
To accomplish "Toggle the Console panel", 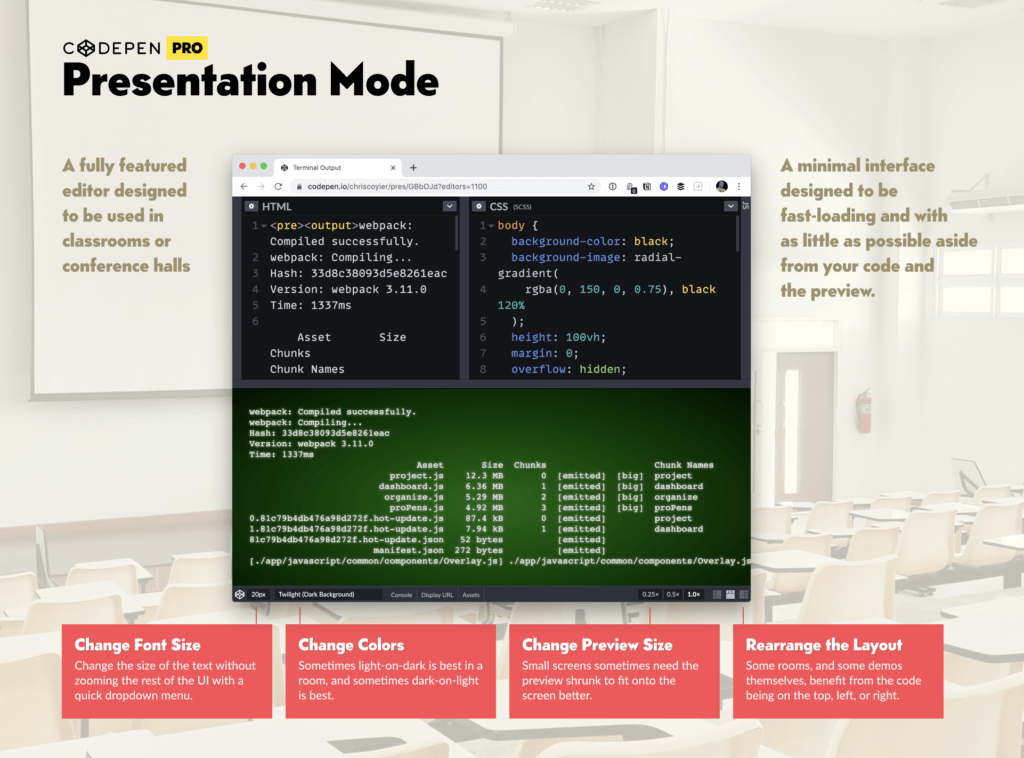I will tap(402, 594).
